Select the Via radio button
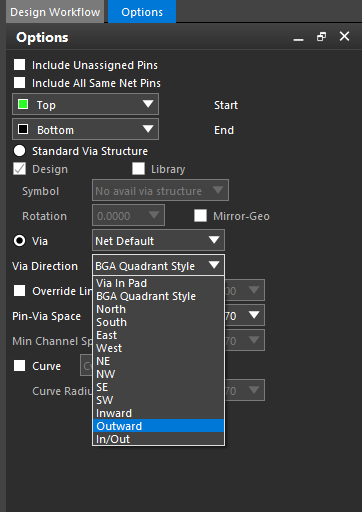The width and height of the screenshot is (362, 512). (x=19, y=241)
